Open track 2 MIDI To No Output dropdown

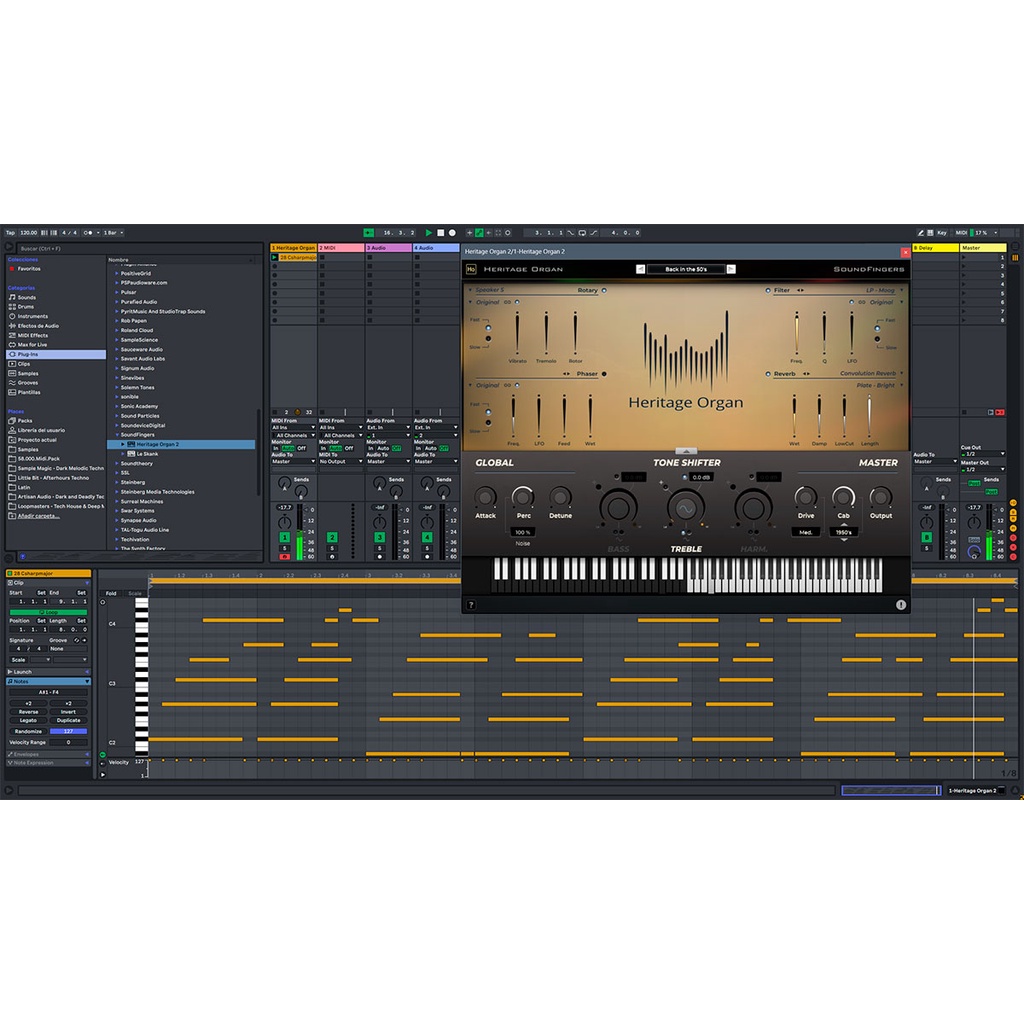[341, 462]
